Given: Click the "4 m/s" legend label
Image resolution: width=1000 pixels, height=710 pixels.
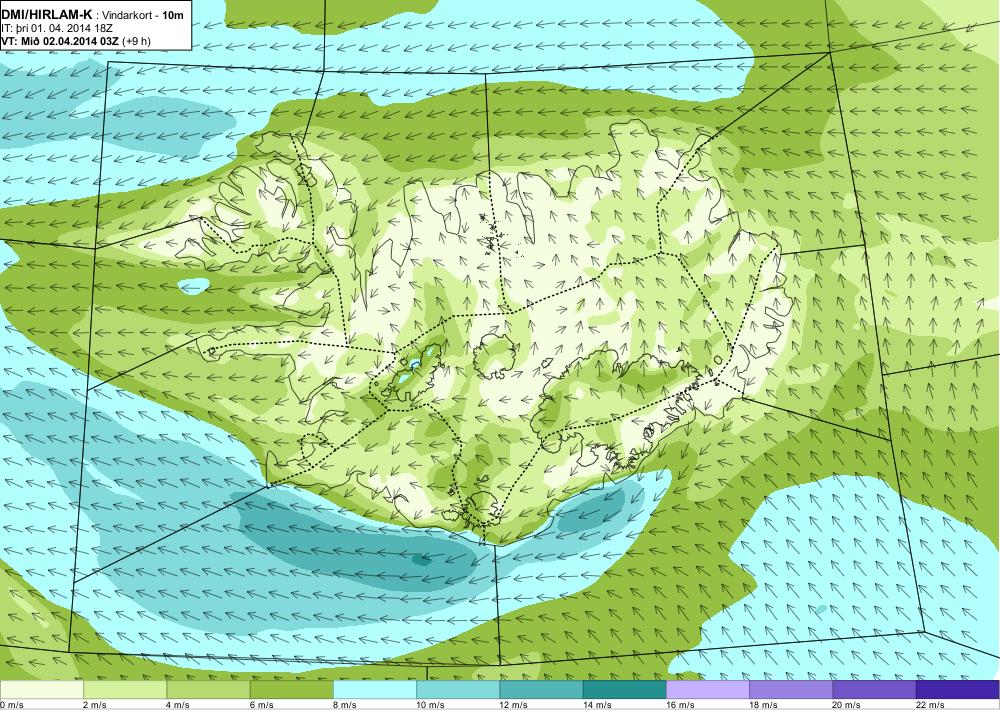Looking at the screenshot, I should coord(178,705).
